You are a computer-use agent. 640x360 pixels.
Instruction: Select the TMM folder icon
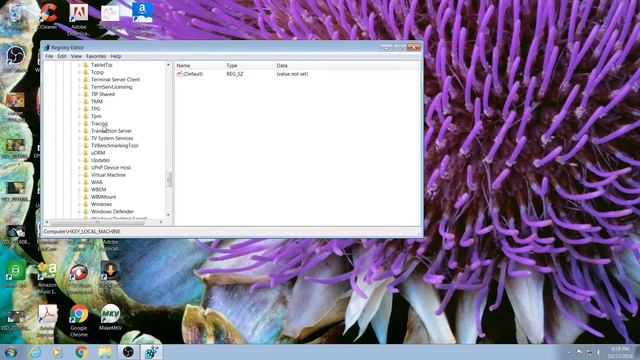pyautogui.click(x=86, y=102)
